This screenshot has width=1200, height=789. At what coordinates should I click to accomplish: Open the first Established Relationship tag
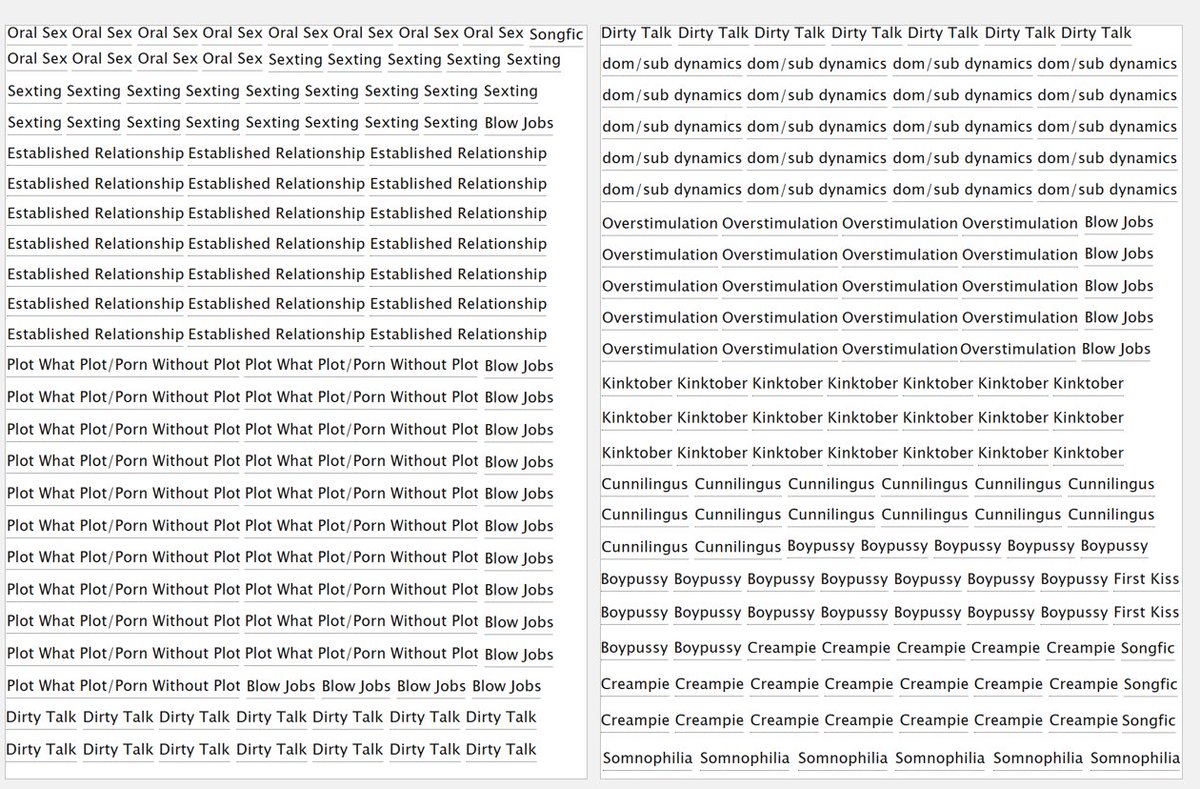(x=96, y=153)
